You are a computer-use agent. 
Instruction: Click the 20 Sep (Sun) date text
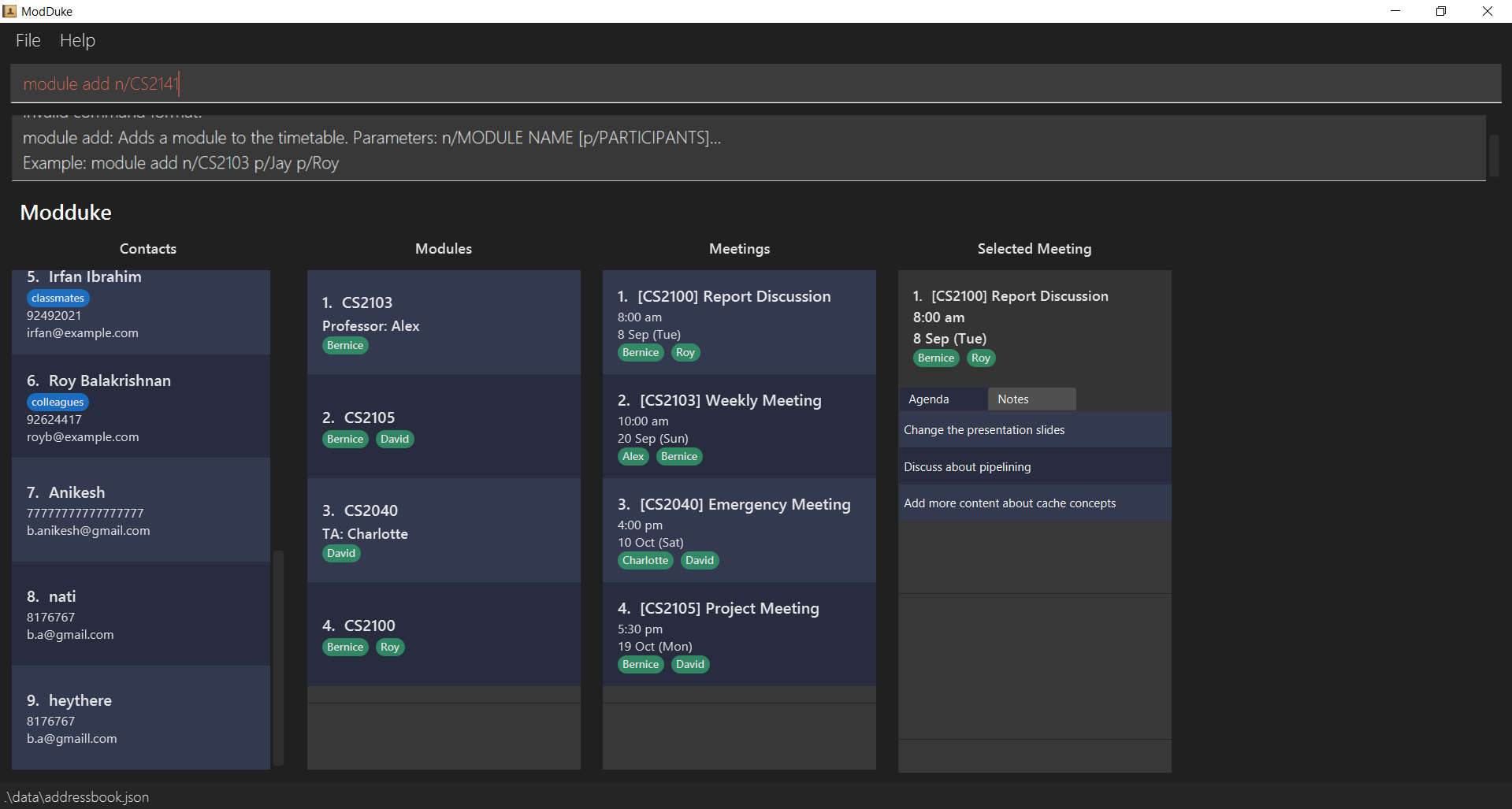653,439
